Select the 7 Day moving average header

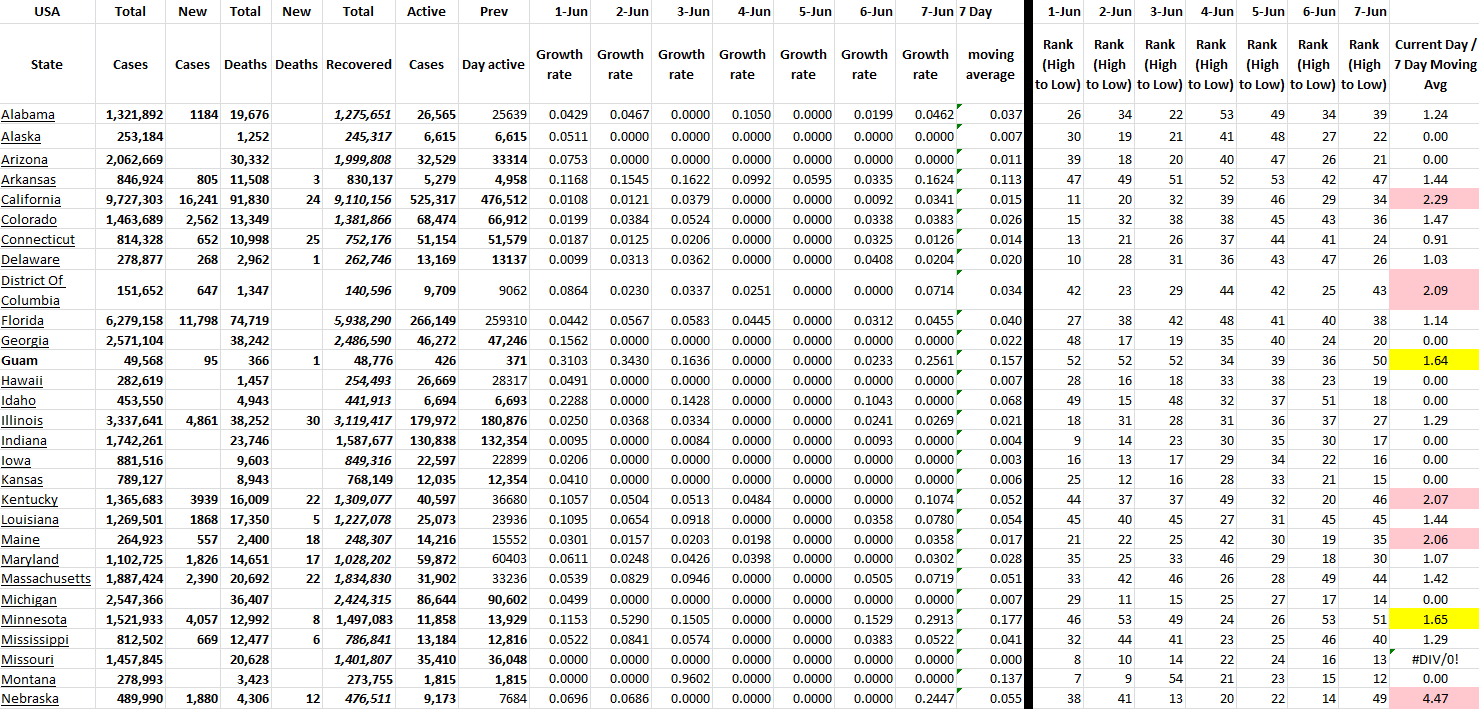990,65
